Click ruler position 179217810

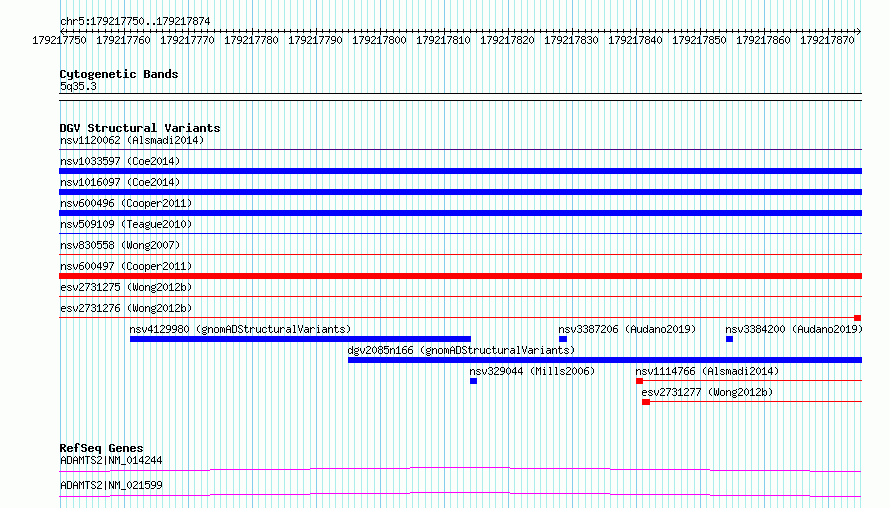(x=443, y=40)
